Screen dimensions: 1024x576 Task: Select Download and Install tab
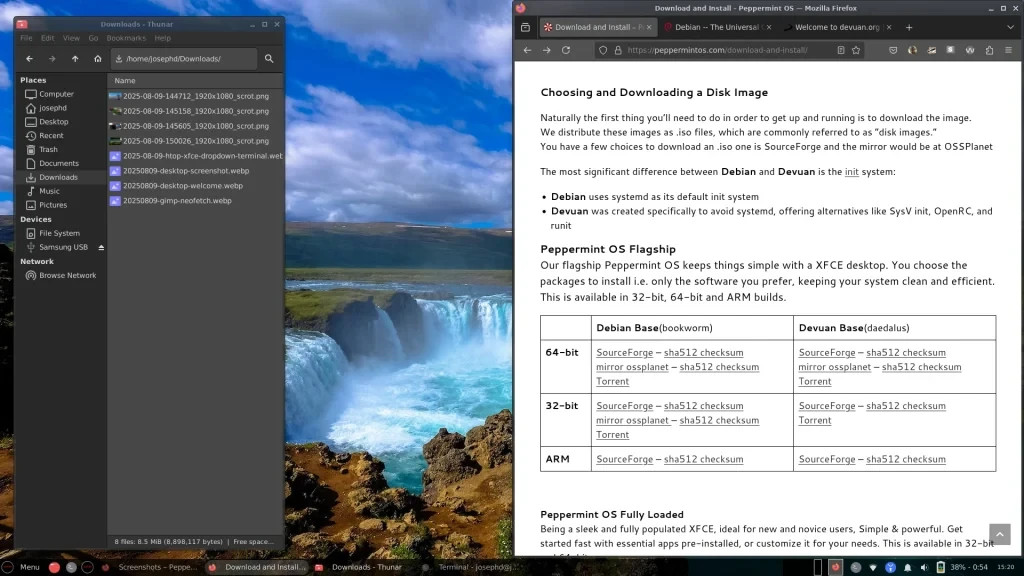[598, 27]
